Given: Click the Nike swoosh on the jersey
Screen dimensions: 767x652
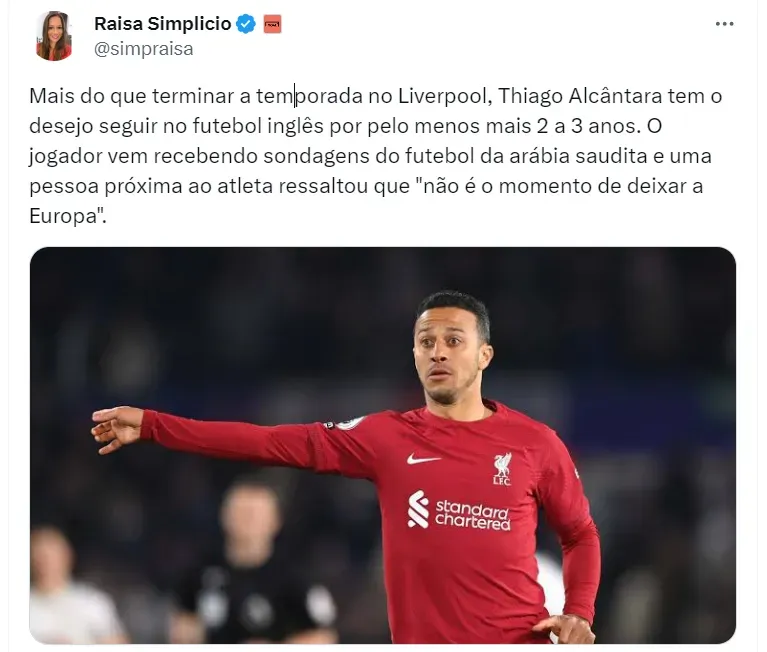Looking at the screenshot, I should click(423, 459).
